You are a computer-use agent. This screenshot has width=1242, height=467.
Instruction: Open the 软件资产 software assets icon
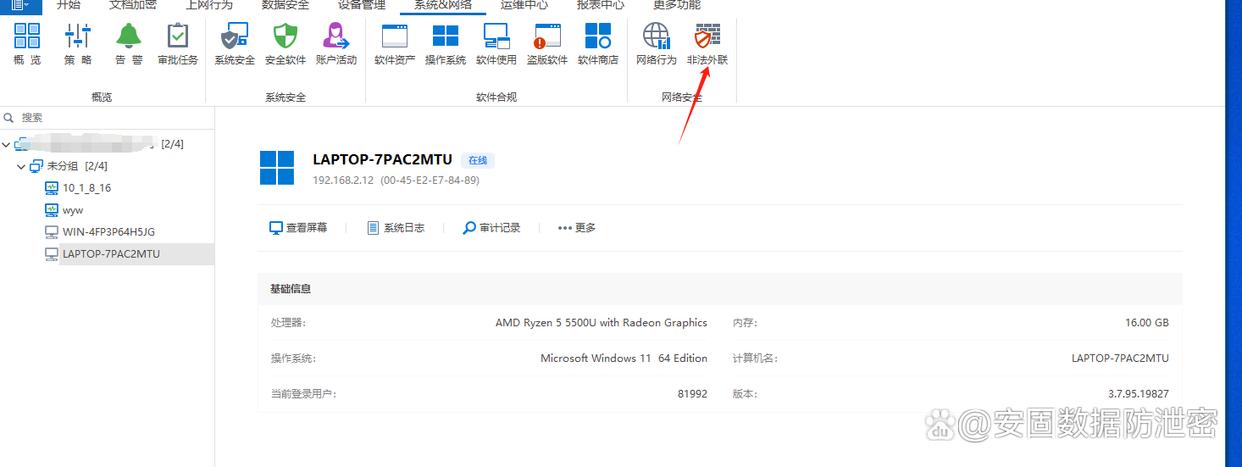(x=395, y=44)
